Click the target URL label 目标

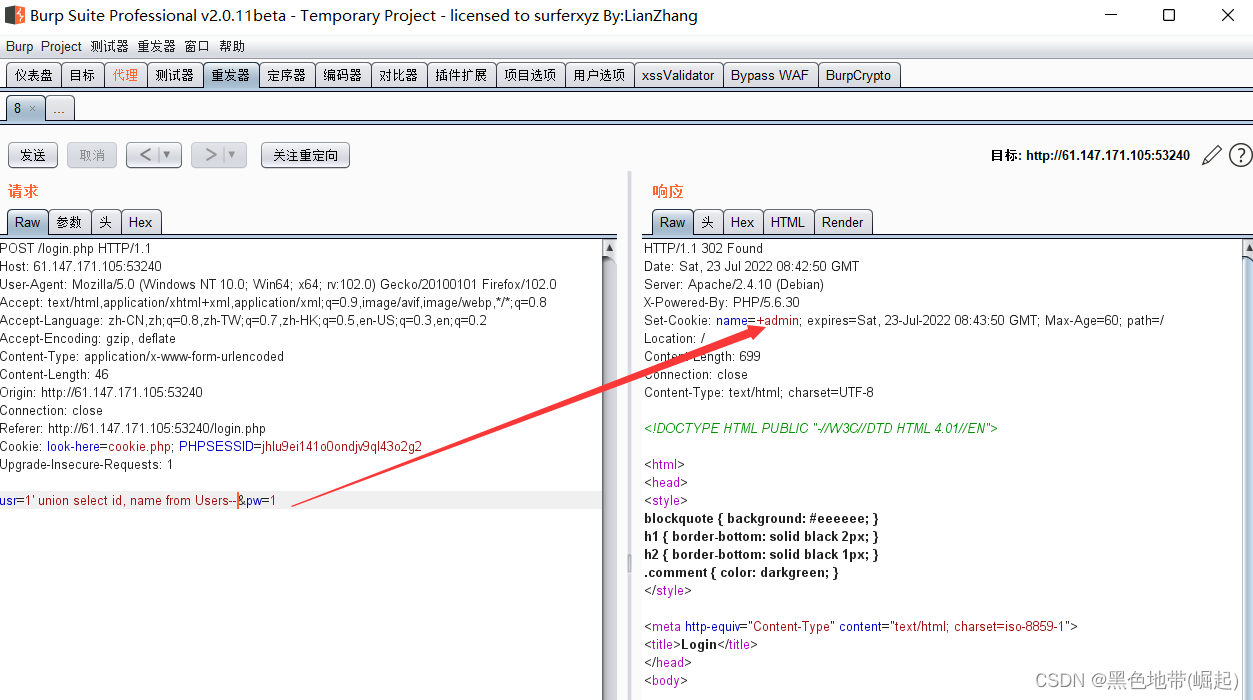pyautogui.click(x=1090, y=155)
